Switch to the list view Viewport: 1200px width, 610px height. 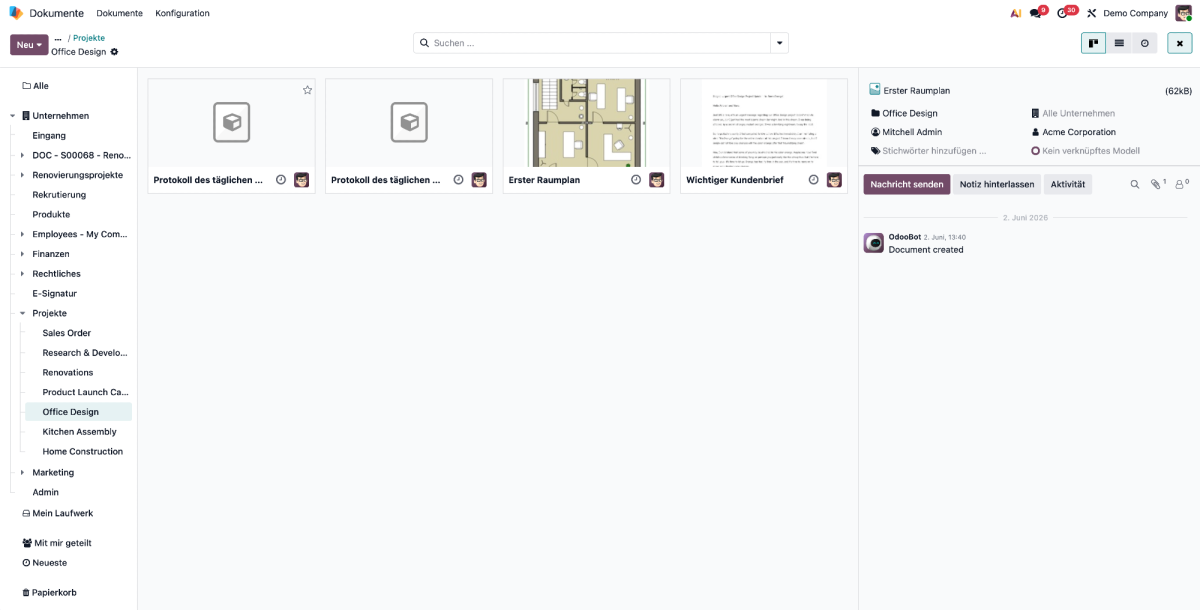coord(1119,43)
